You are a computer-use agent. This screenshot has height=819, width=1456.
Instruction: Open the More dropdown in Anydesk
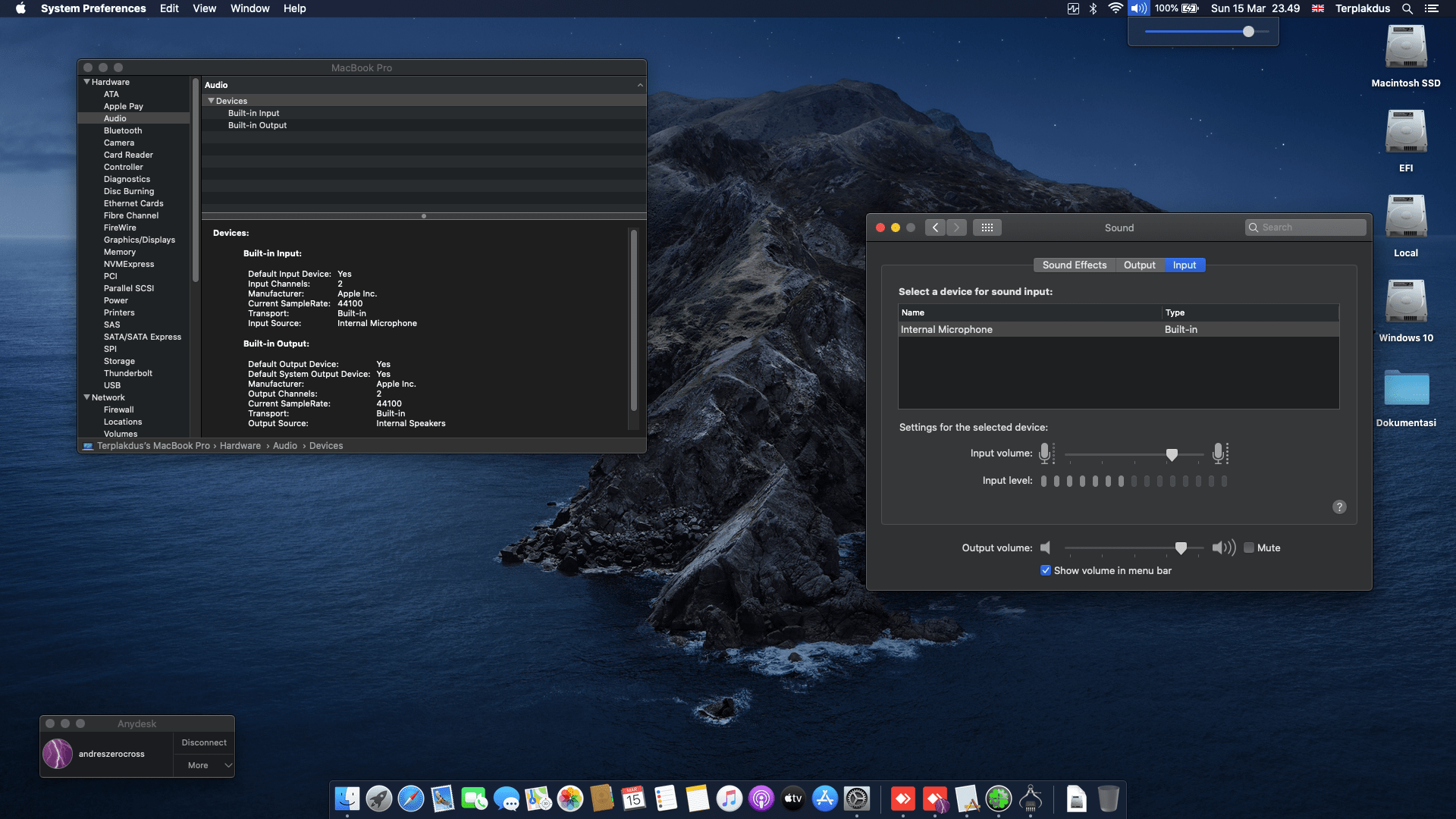pyautogui.click(x=204, y=765)
